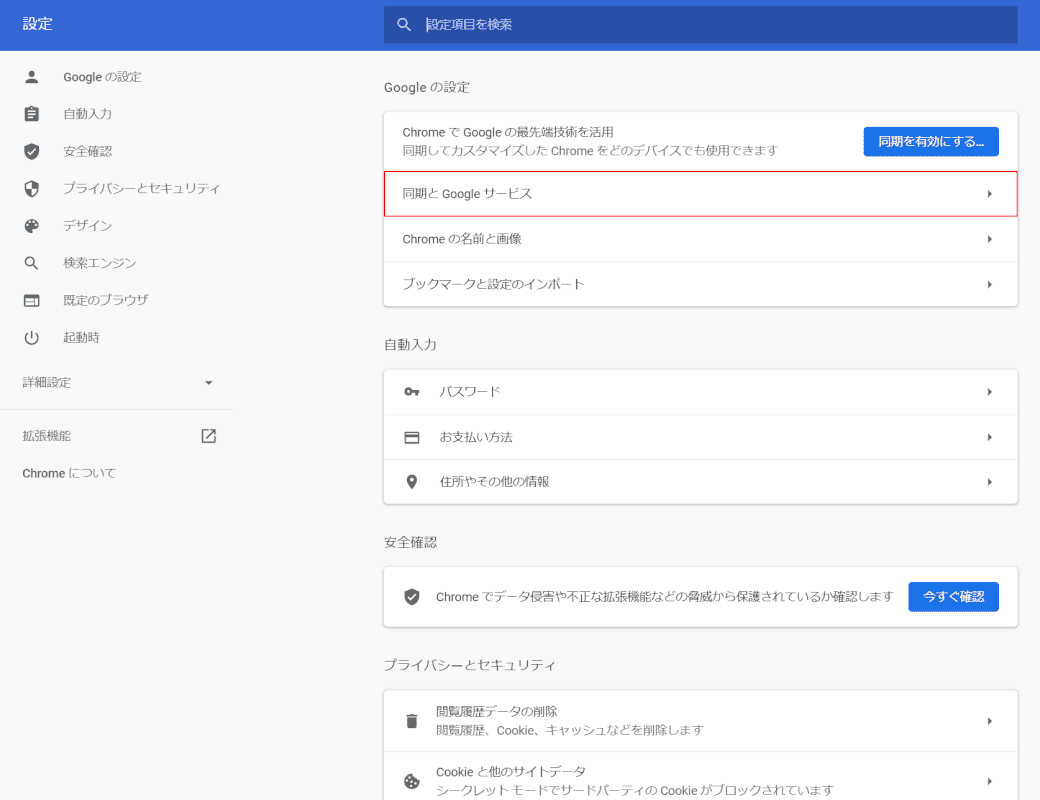This screenshot has width=1040, height=800.
Task: Click the cookie icon beside Cookie と他のサイトデータ
Action: [x=412, y=781]
